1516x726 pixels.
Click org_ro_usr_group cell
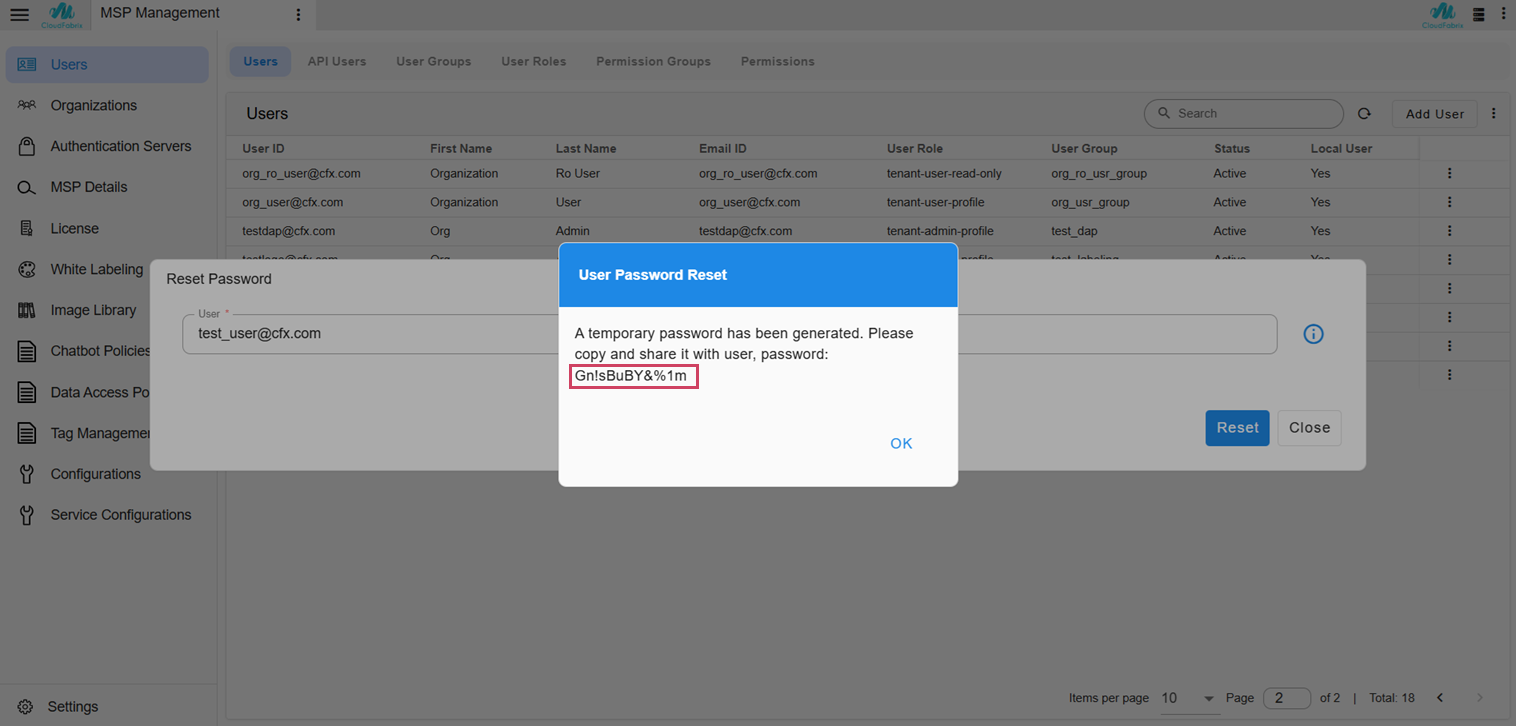[x=1099, y=173]
